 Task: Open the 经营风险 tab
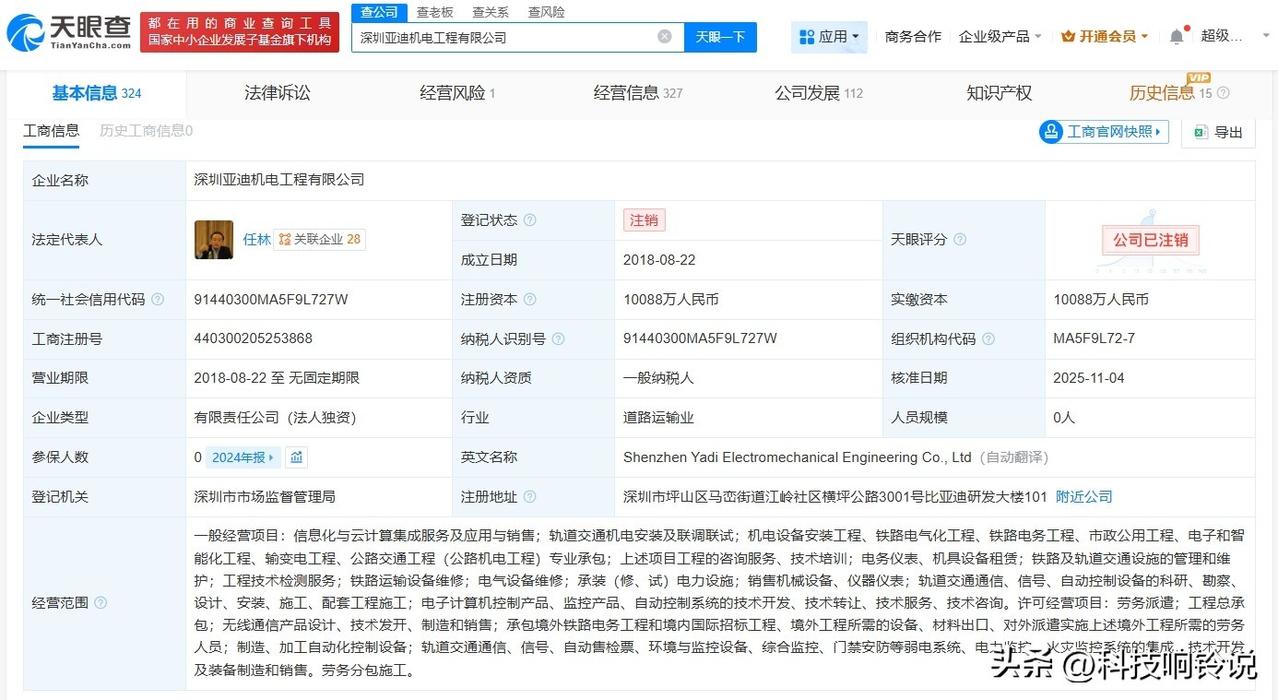tap(457, 93)
